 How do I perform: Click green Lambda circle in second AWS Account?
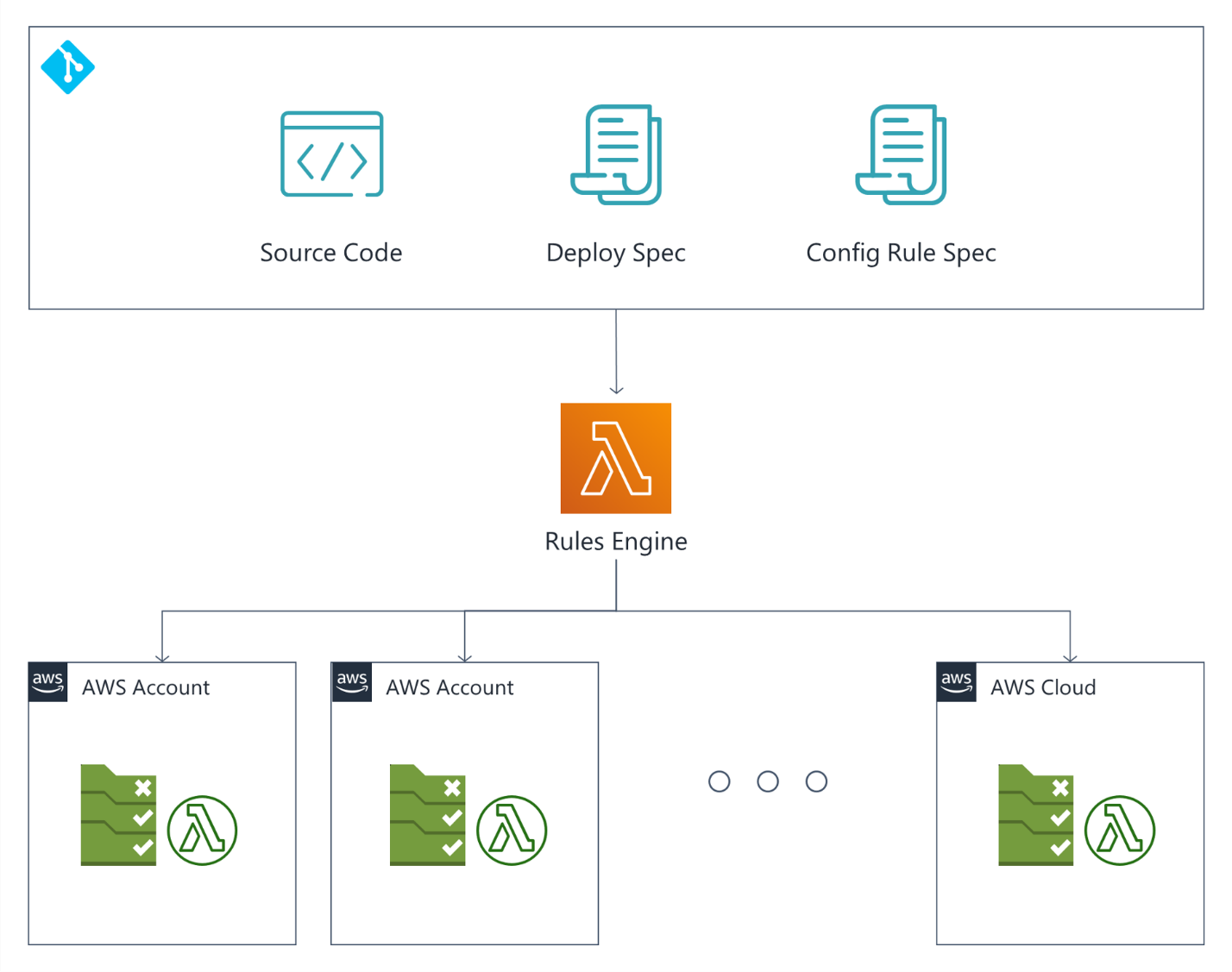[x=512, y=831]
